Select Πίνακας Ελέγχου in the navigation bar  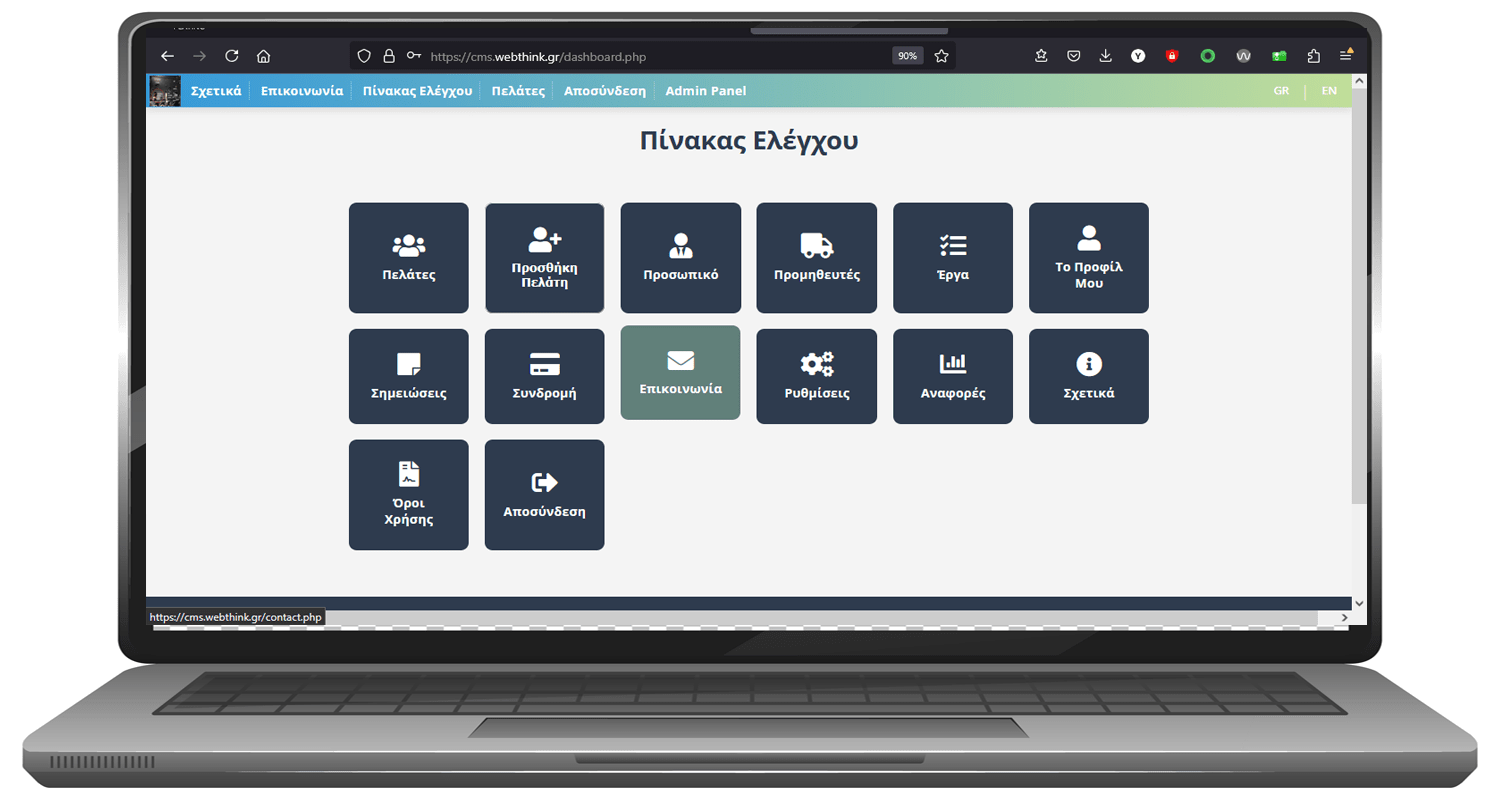coord(417,91)
